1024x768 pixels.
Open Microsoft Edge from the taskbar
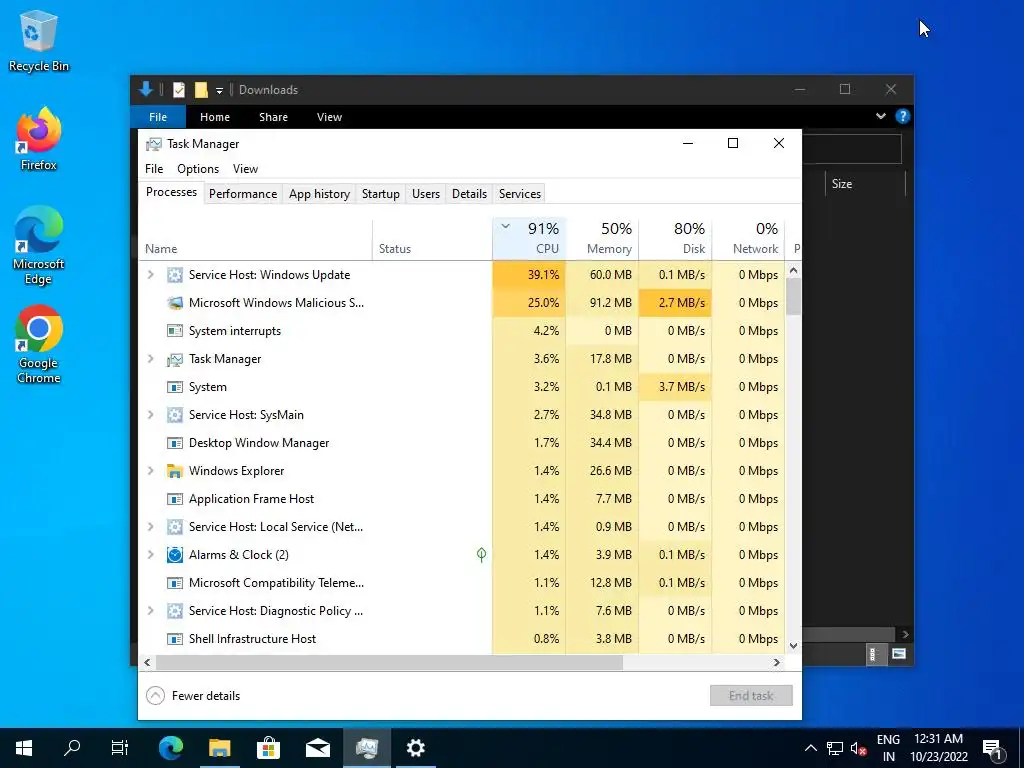[x=171, y=748]
